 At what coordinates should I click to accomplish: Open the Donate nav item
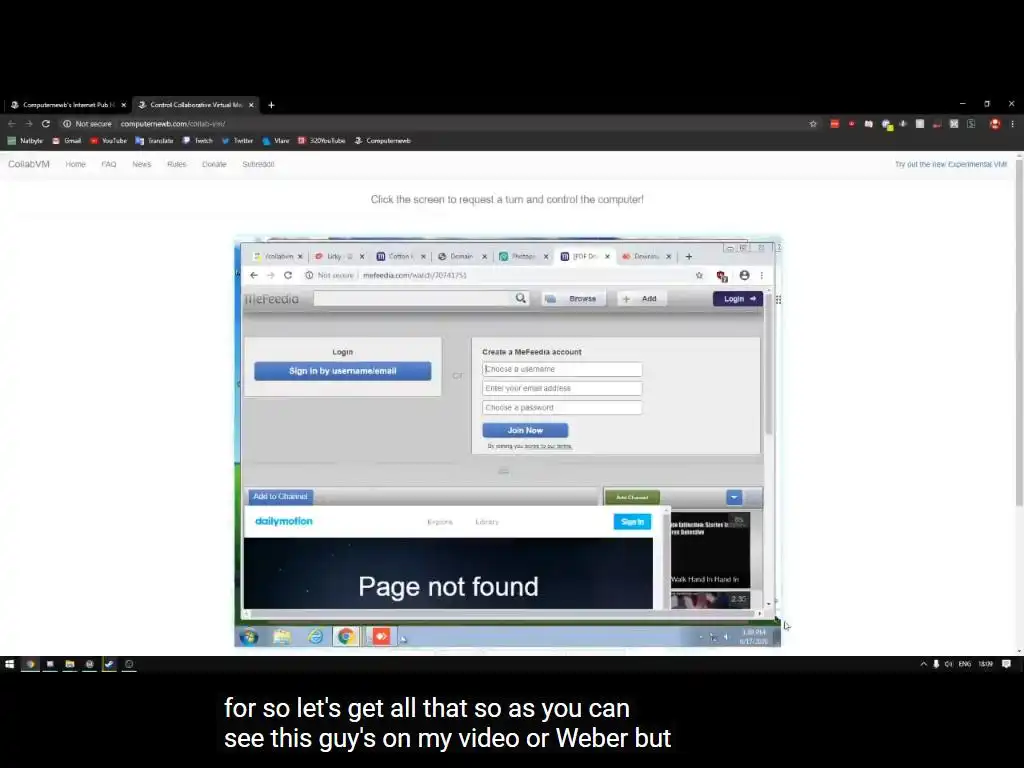click(214, 164)
